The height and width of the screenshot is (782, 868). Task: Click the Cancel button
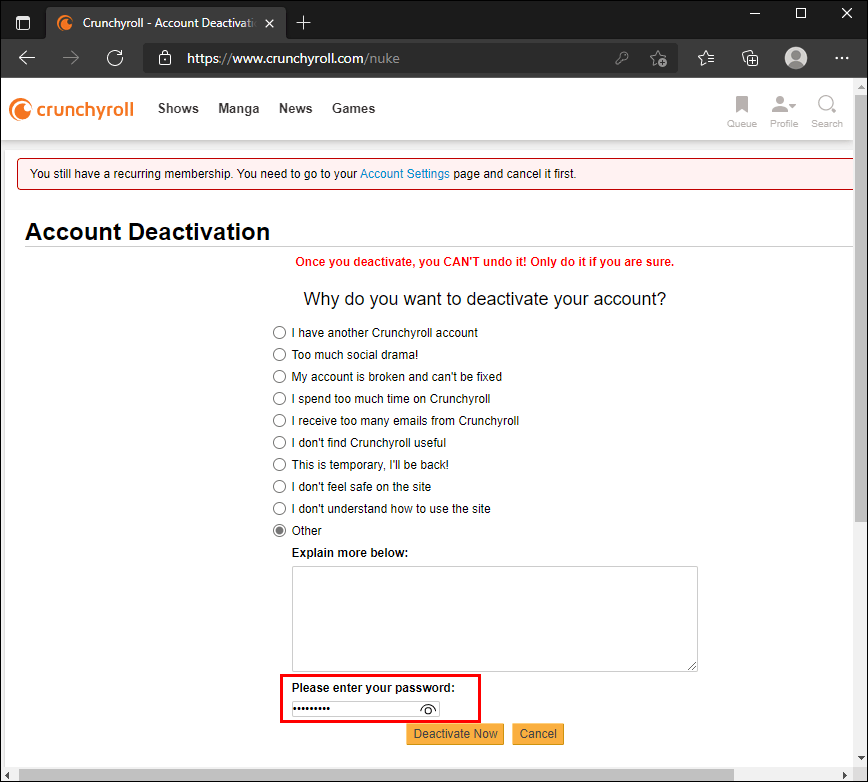point(538,734)
